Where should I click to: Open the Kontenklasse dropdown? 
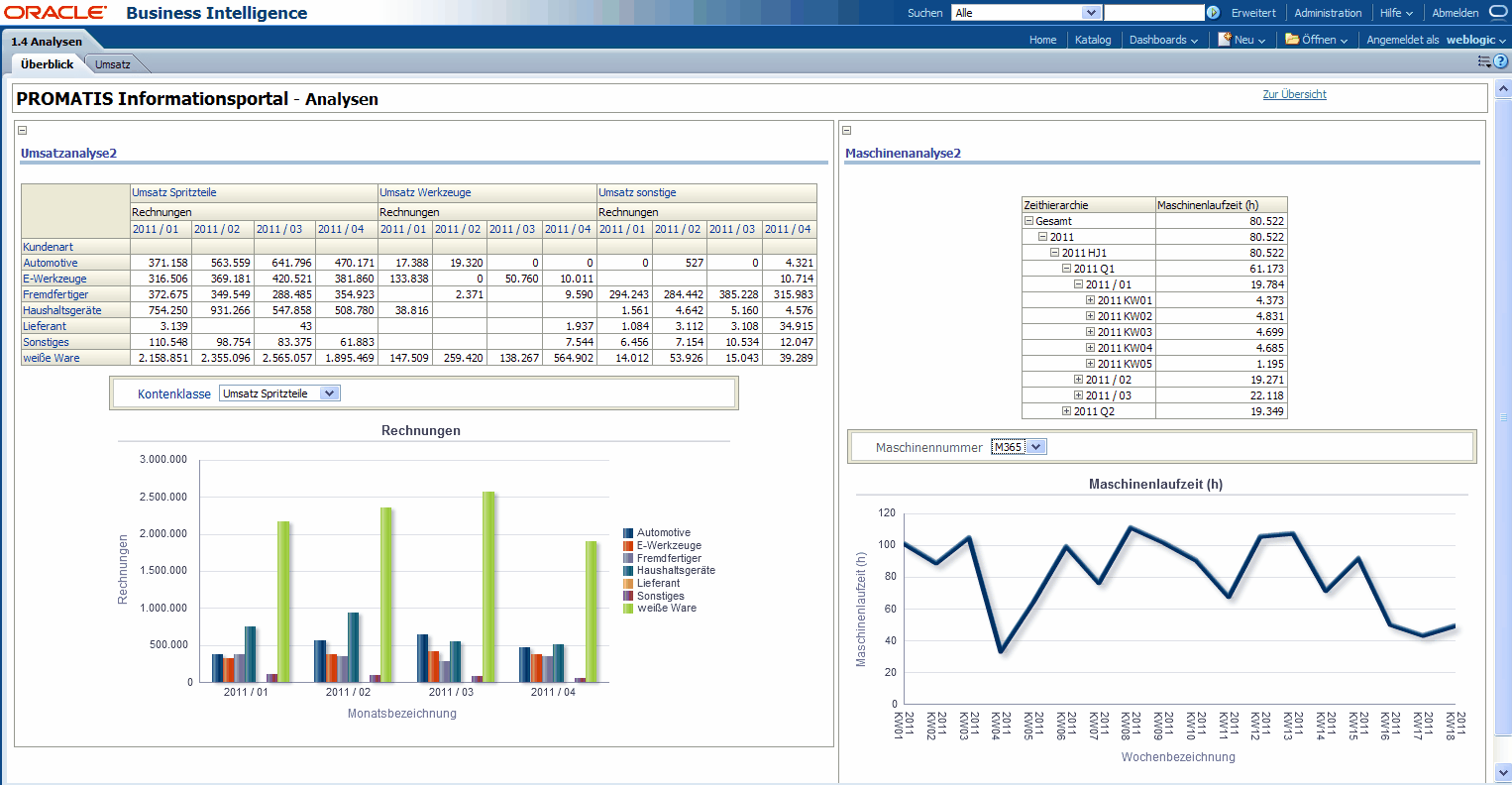click(330, 393)
